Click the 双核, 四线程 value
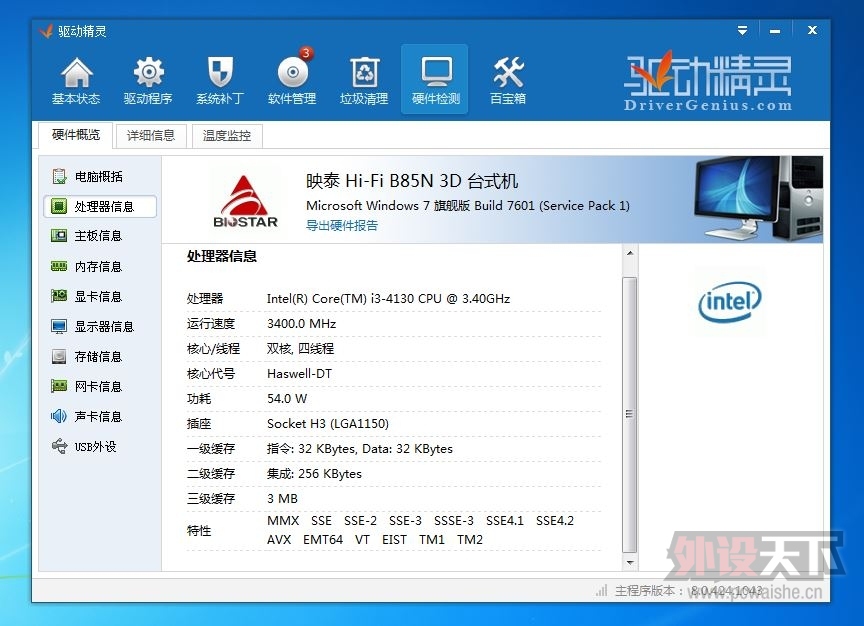Viewport: 864px width, 626px height. click(x=300, y=348)
